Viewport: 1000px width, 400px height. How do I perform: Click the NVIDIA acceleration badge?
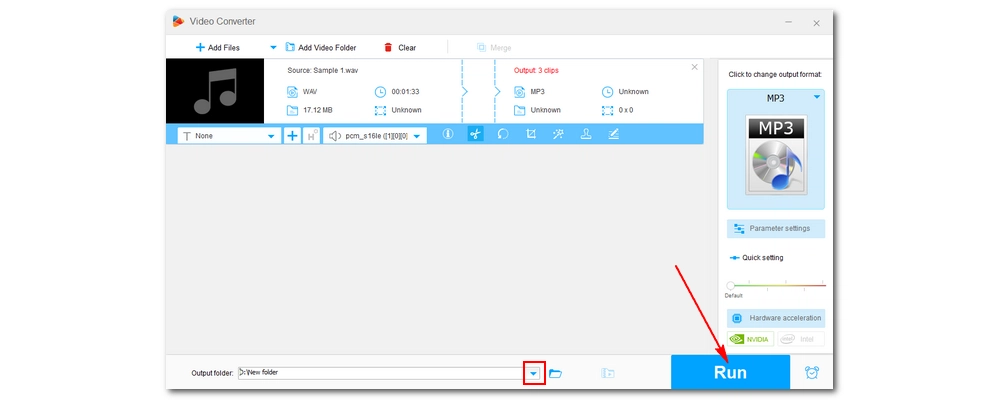[x=751, y=339]
